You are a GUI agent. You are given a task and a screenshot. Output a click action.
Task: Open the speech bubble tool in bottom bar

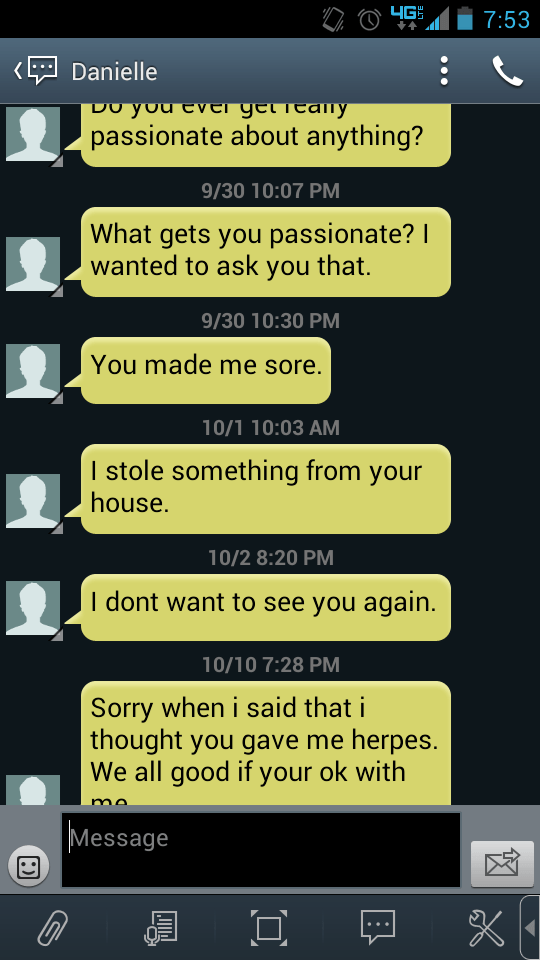point(378,927)
